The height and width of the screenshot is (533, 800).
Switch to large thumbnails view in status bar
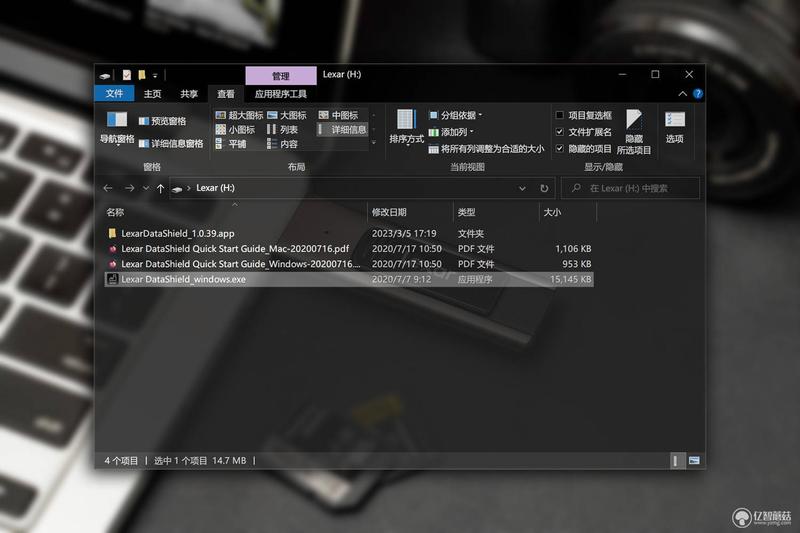click(694, 461)
